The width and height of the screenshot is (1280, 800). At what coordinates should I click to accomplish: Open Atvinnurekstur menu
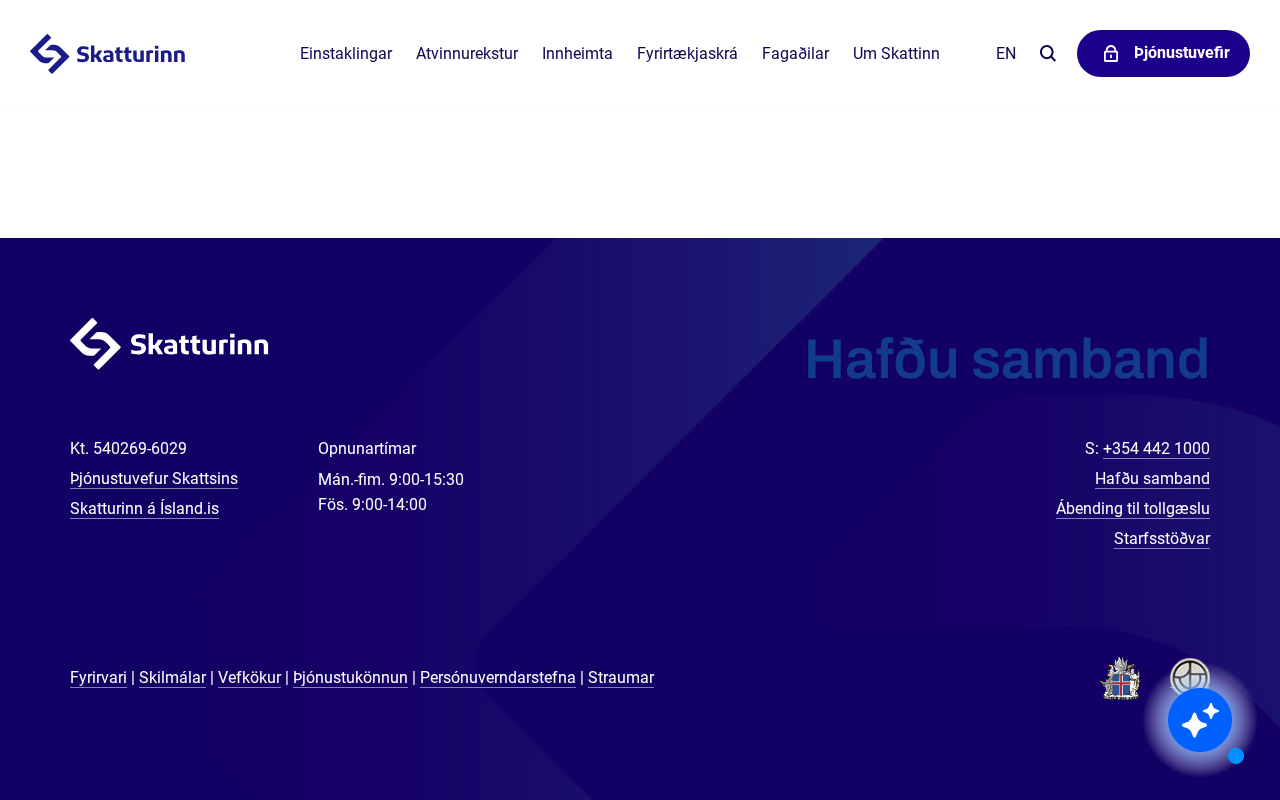coord(467,54)
